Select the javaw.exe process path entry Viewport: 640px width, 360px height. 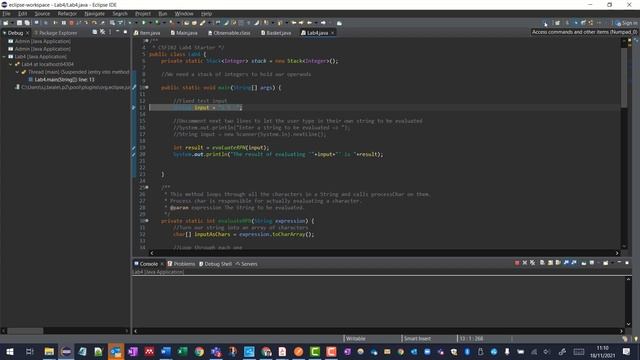point(73,87)
